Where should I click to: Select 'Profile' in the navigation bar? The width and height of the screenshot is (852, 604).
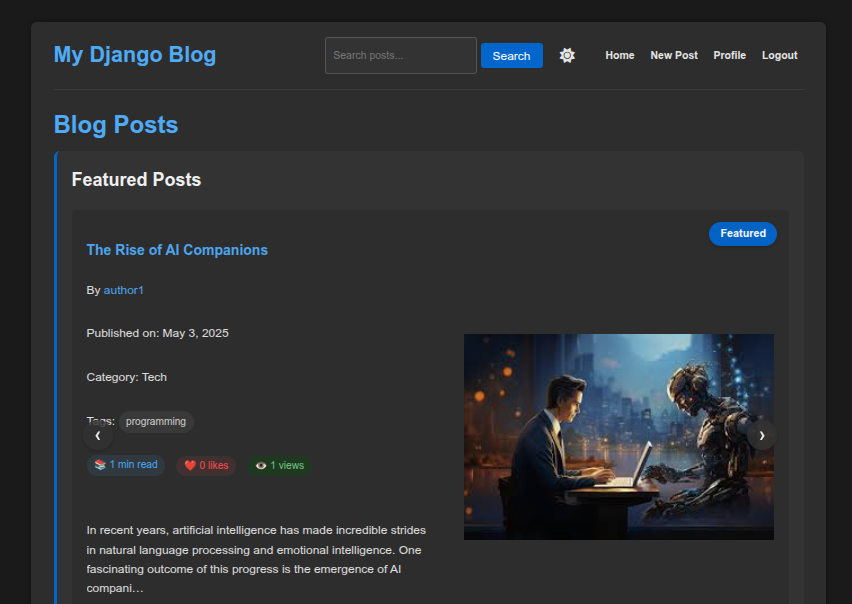[730, 55]
